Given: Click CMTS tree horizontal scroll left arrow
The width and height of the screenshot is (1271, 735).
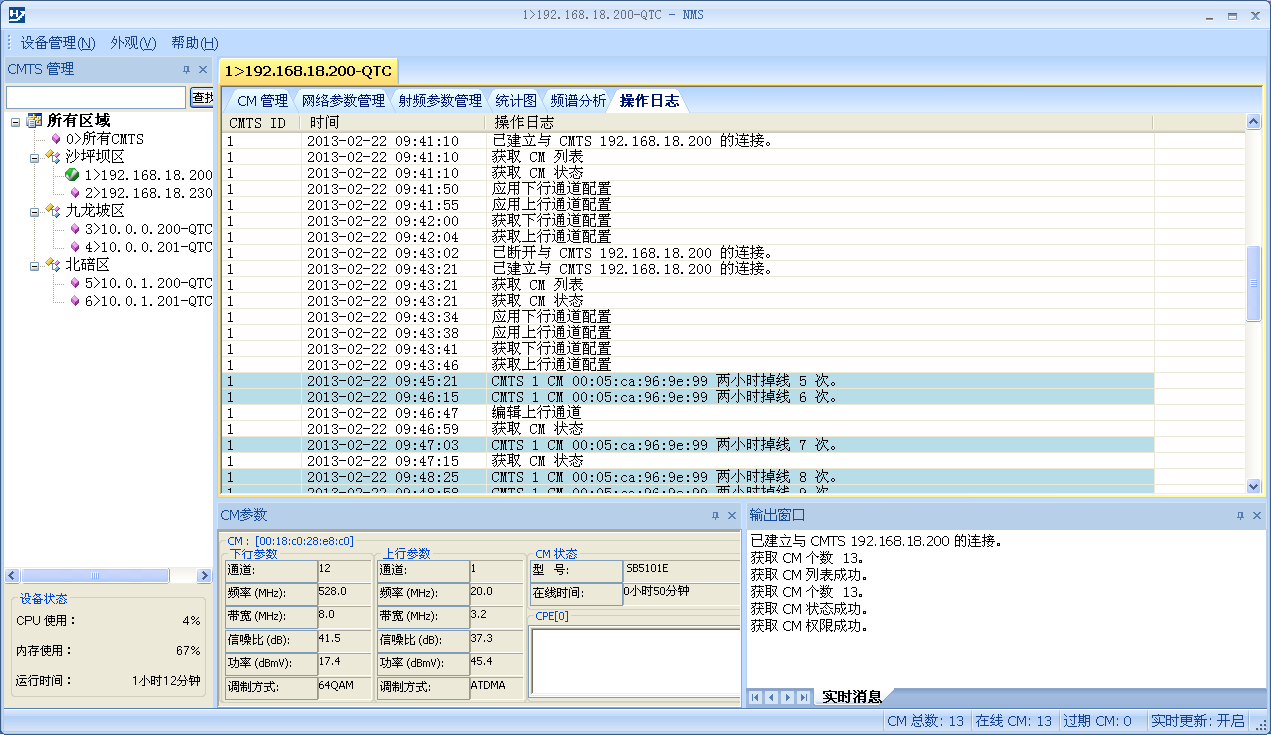Looking at the screenshot, I should coord(13,576).
